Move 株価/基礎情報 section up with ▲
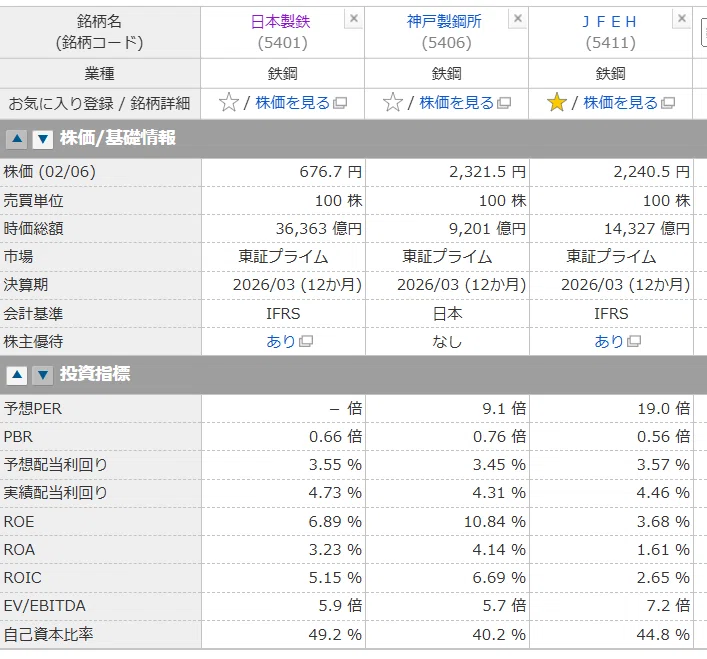707x659 pixels. (x=17, y=139)
